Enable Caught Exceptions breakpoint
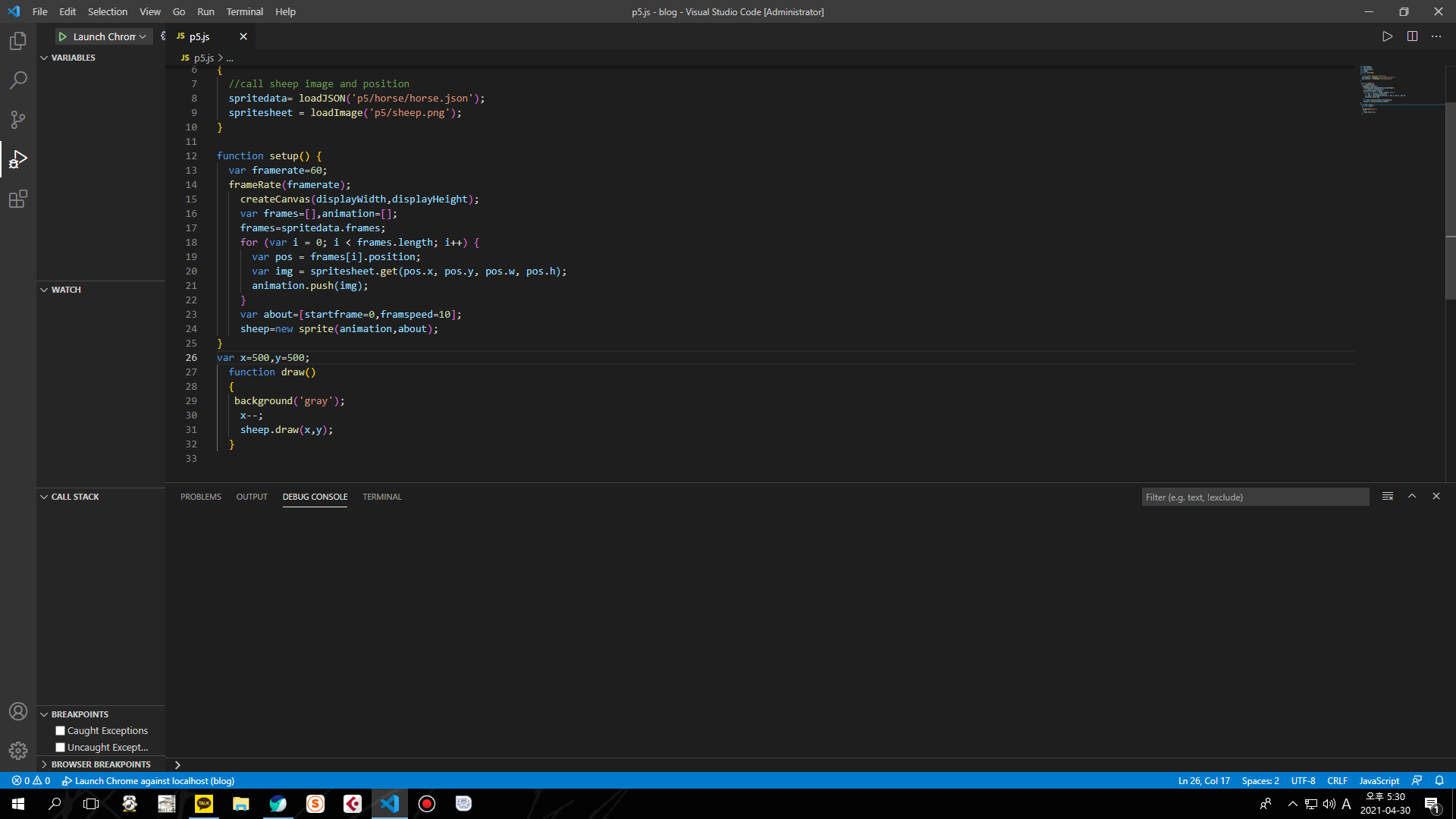 61,731
